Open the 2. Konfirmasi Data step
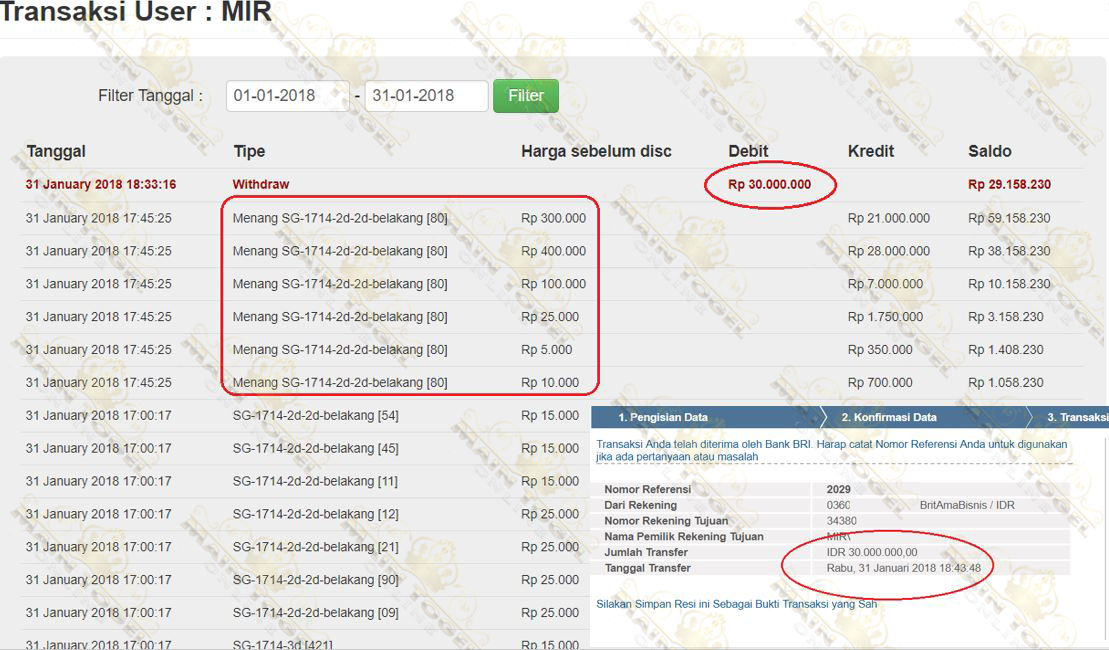 (888, 417)
